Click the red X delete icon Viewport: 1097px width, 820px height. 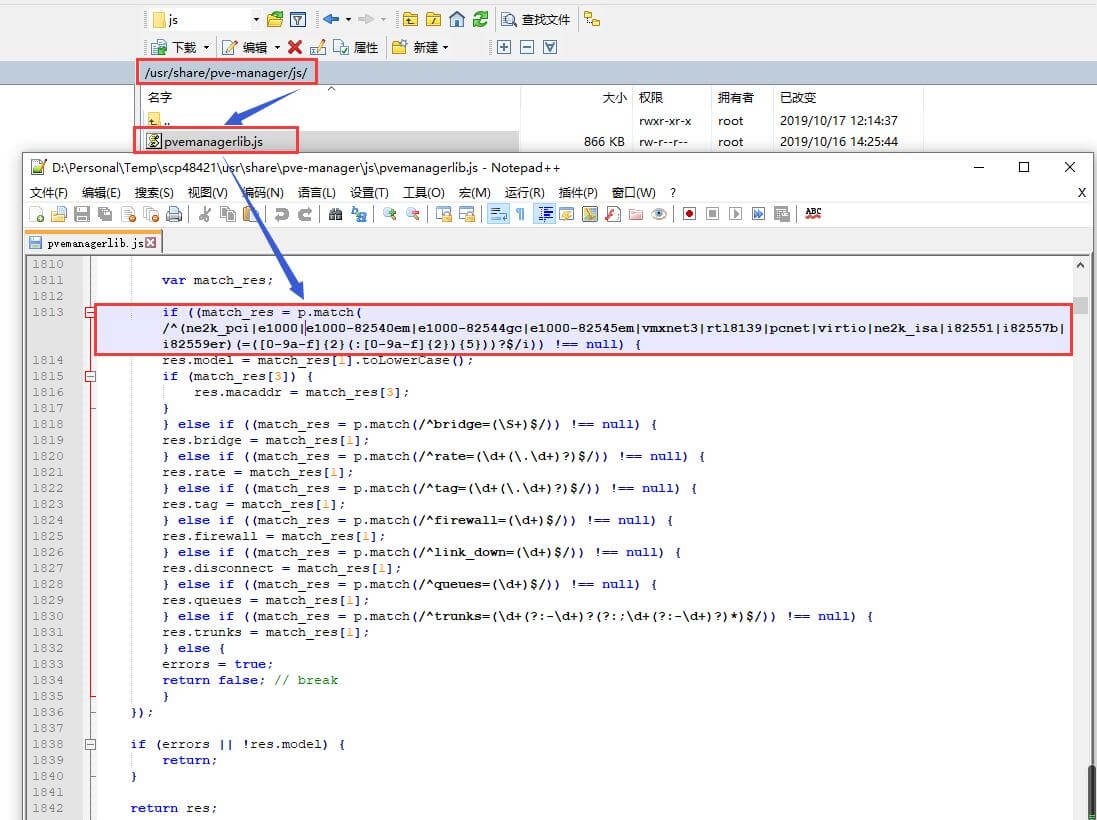coord(294,47)
